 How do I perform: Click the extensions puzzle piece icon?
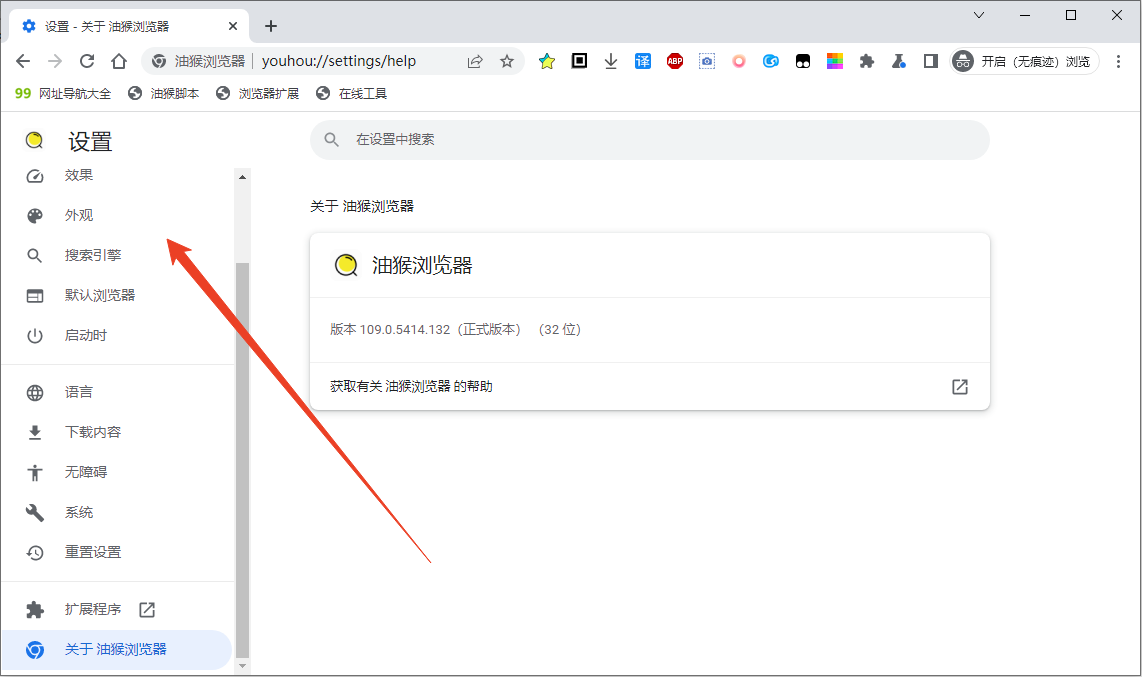867,61
